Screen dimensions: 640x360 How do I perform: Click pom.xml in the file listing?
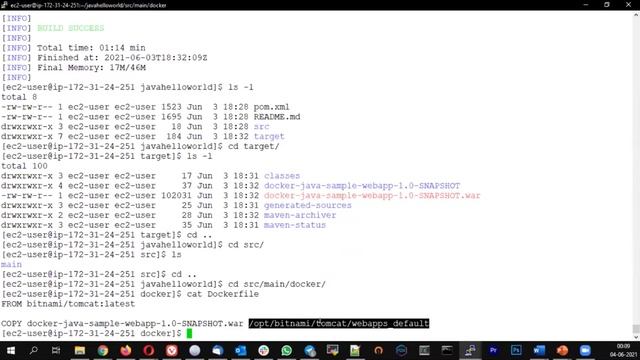point(271,107)
